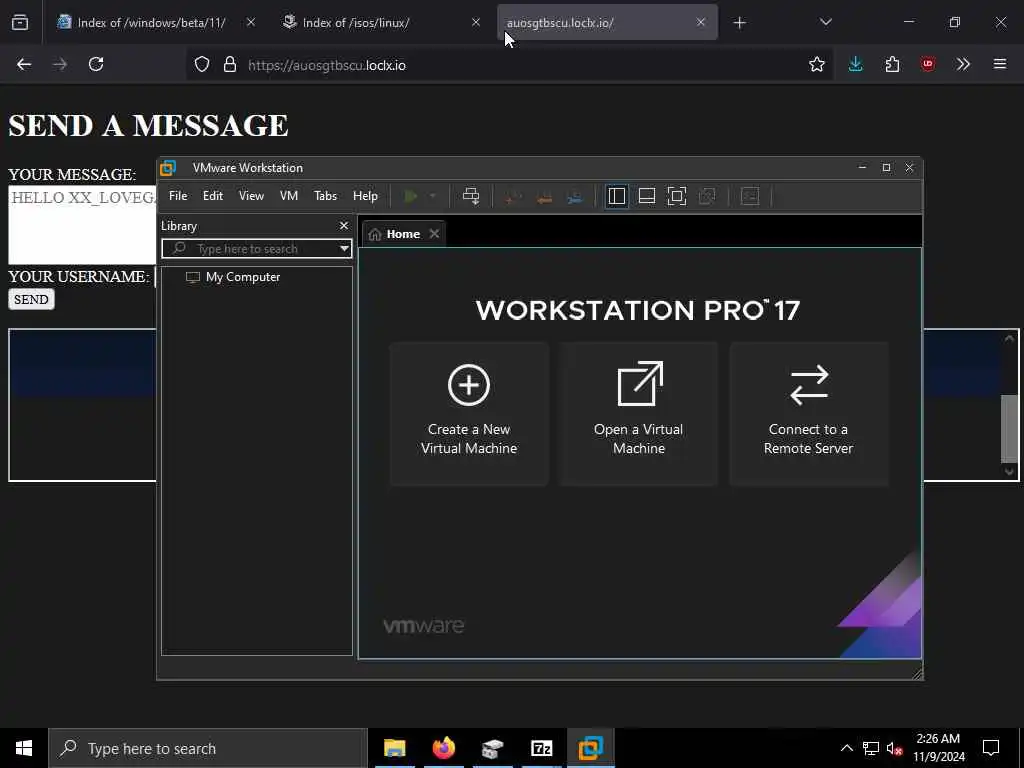Open the VM menu
Viewport: 1024px width, 768px height.
pyautogui.click(x=289, y=196)
